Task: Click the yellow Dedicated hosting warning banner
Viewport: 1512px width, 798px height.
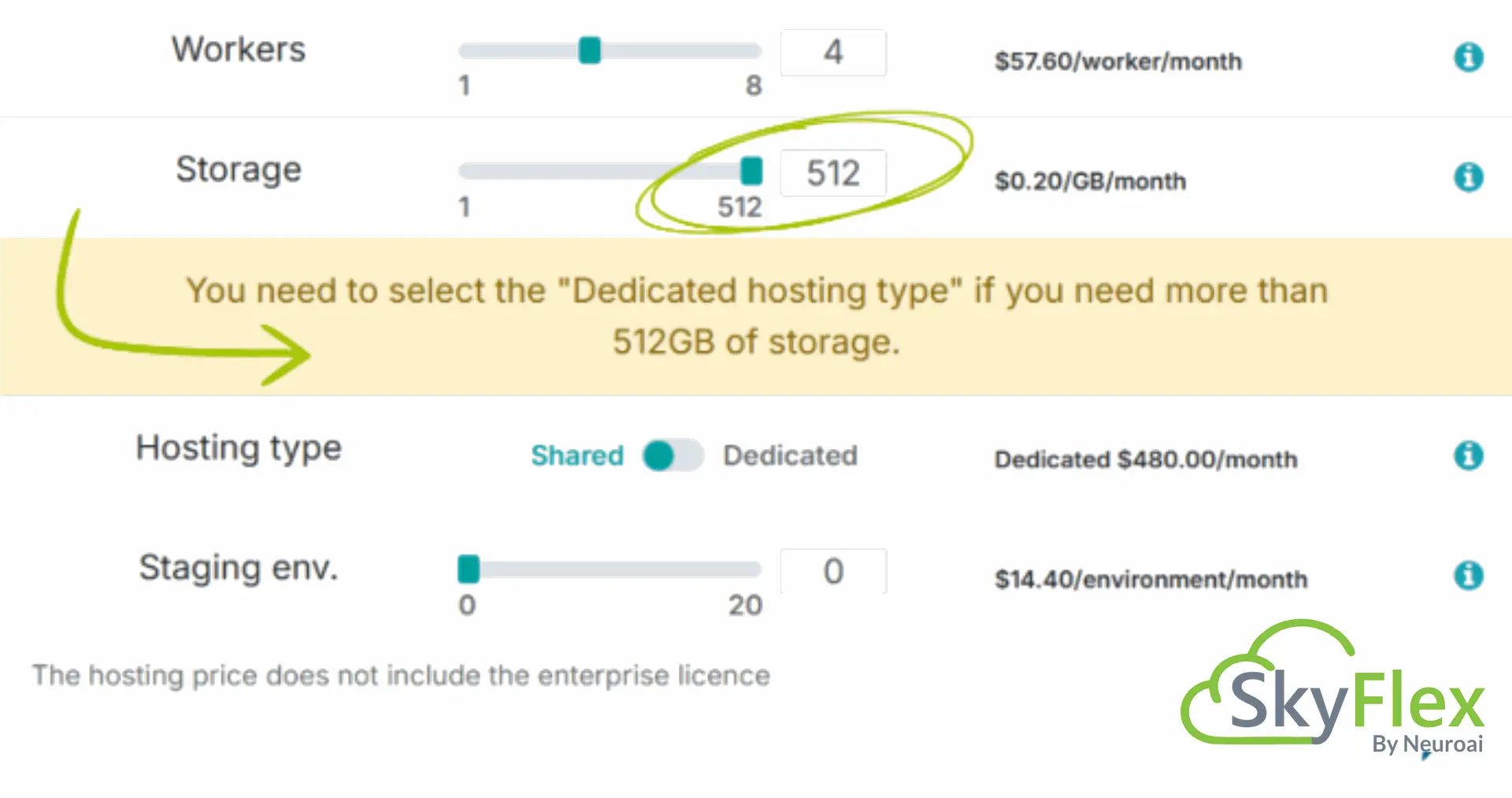Action: (756, 316)
